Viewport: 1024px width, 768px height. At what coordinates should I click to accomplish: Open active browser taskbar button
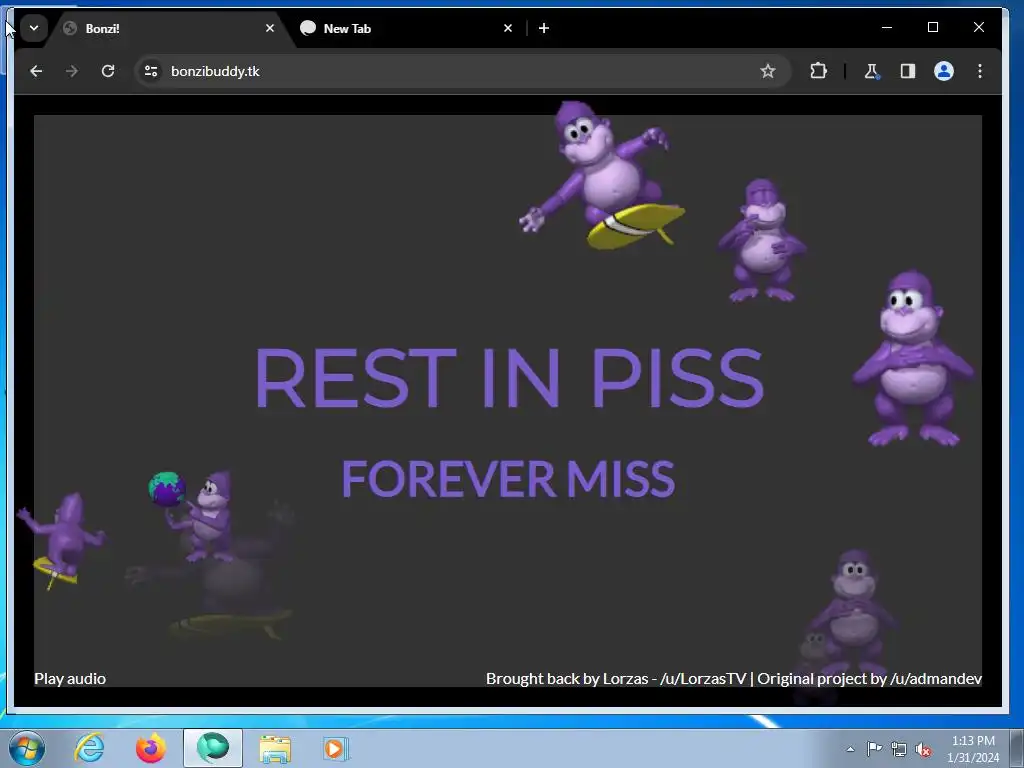(x=213, y=748)
